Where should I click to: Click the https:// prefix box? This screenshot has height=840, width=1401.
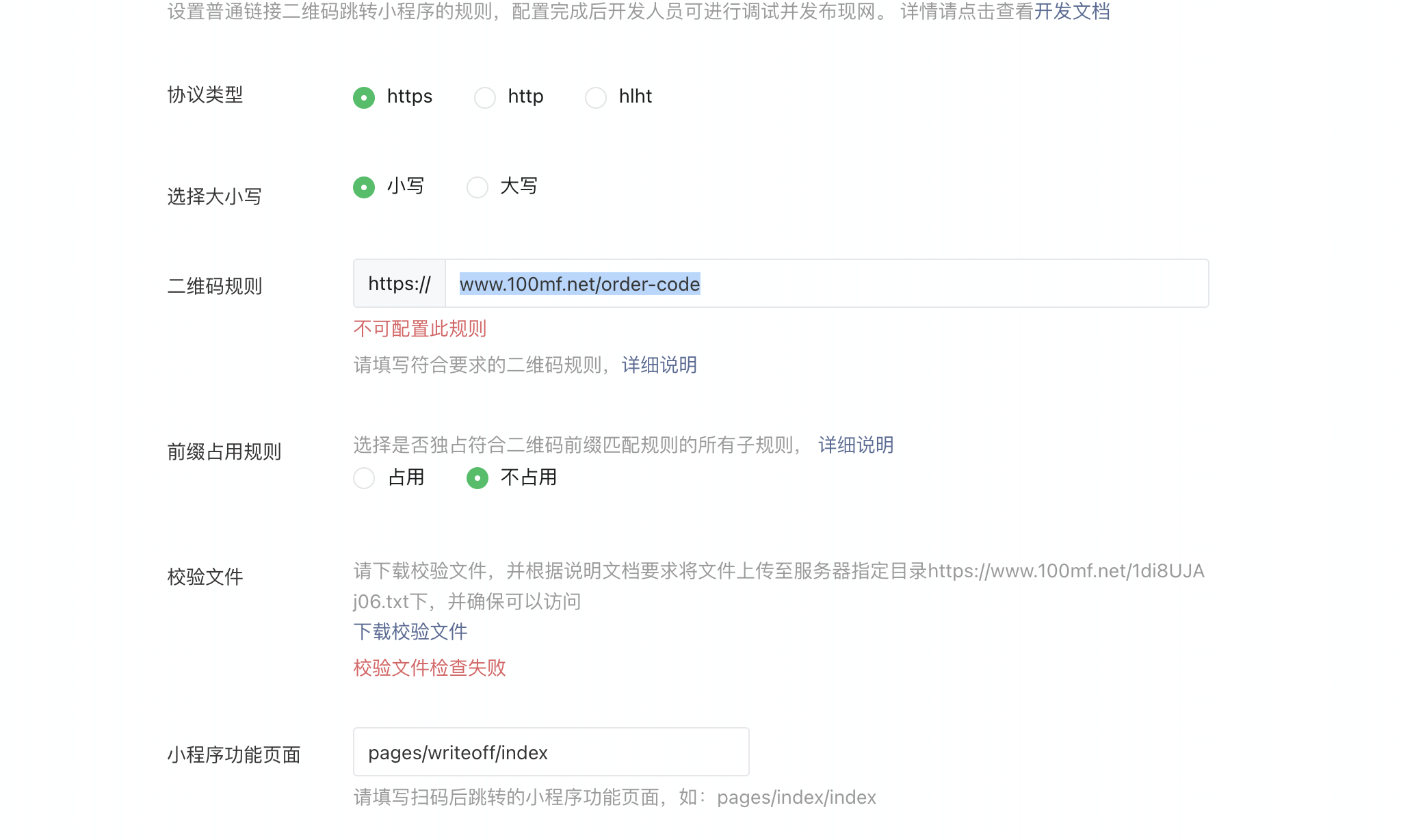click(x=400, y=284)
